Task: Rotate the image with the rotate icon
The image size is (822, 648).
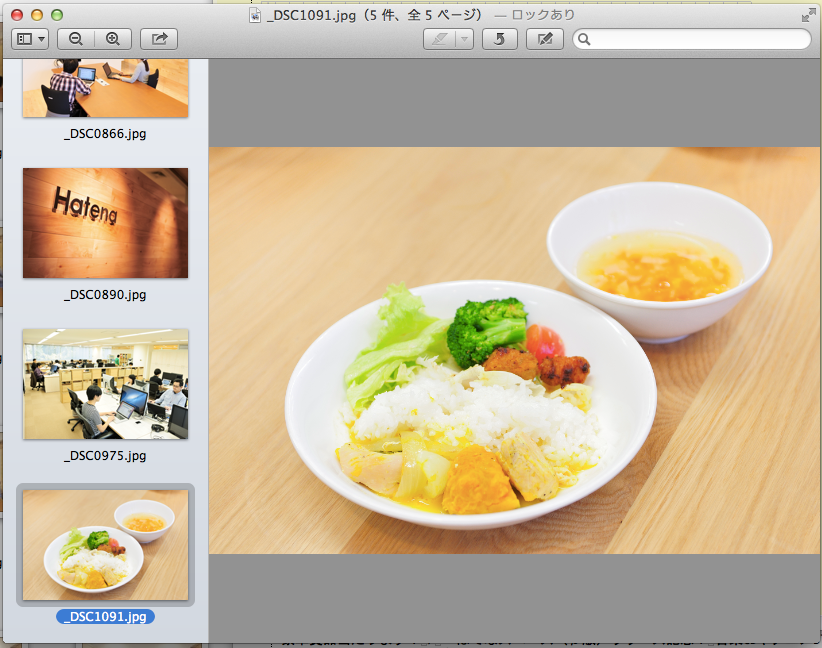Action: [499, 39]
